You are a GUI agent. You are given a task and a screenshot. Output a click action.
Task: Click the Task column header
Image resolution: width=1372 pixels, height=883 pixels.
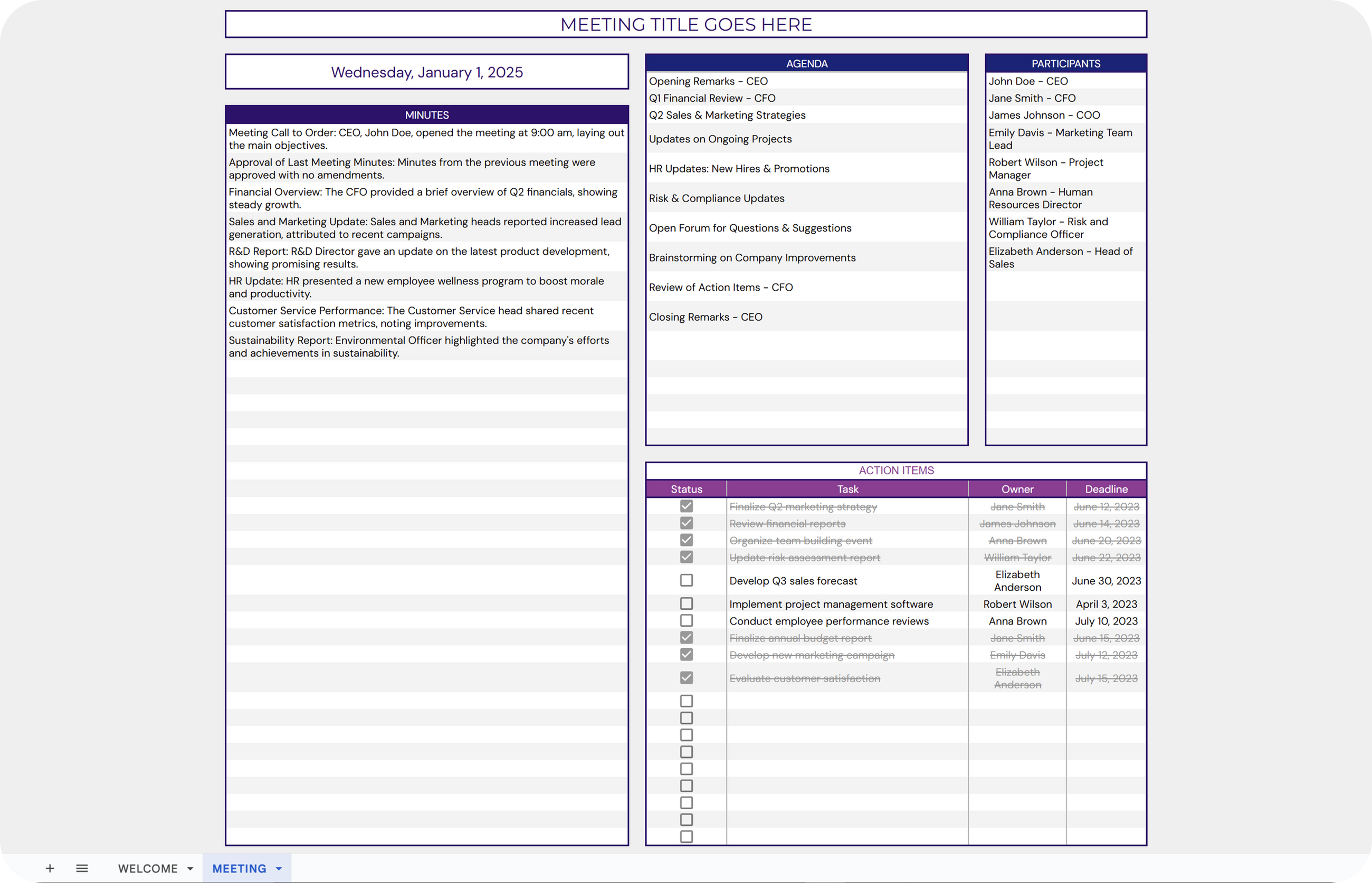pos(847,489)
